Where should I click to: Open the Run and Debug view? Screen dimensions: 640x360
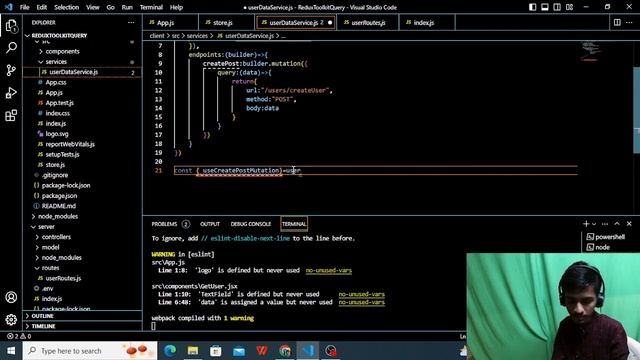pos(11,93)
